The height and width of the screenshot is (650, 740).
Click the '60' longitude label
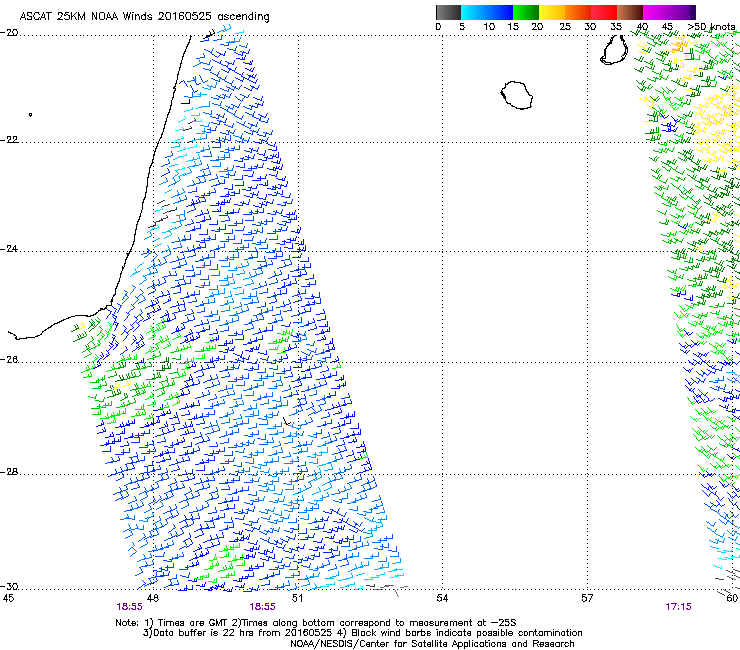[732, 598]
